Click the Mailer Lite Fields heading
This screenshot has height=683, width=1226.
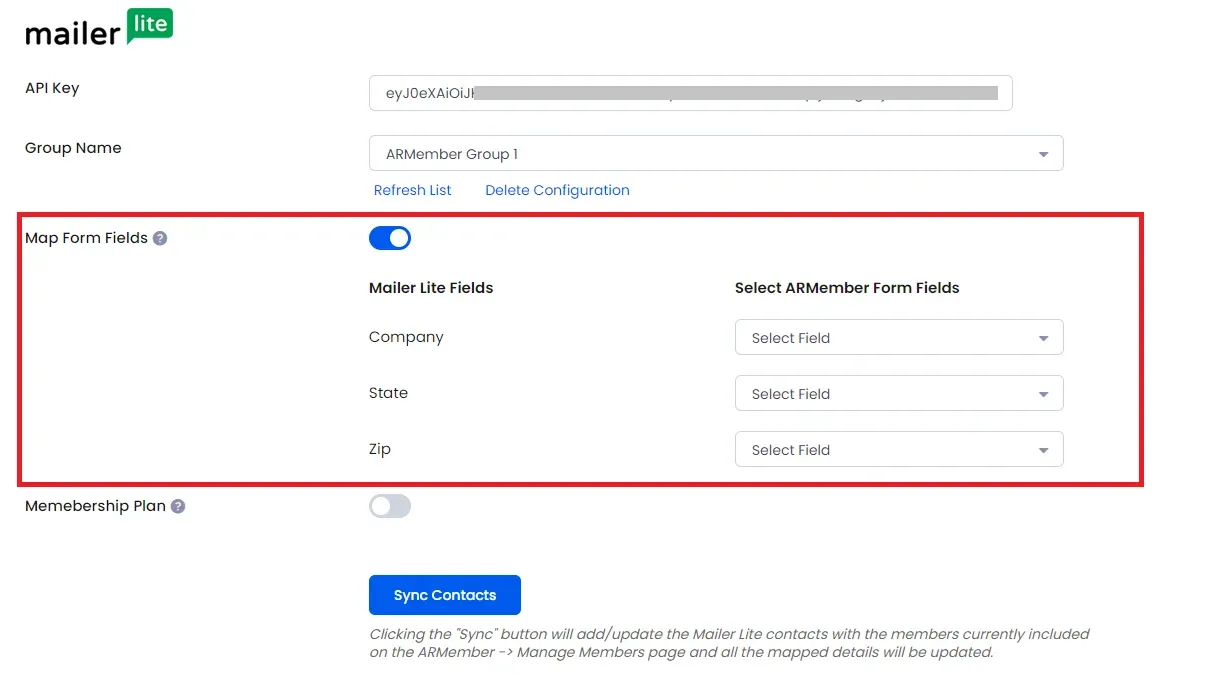point(431,288)
